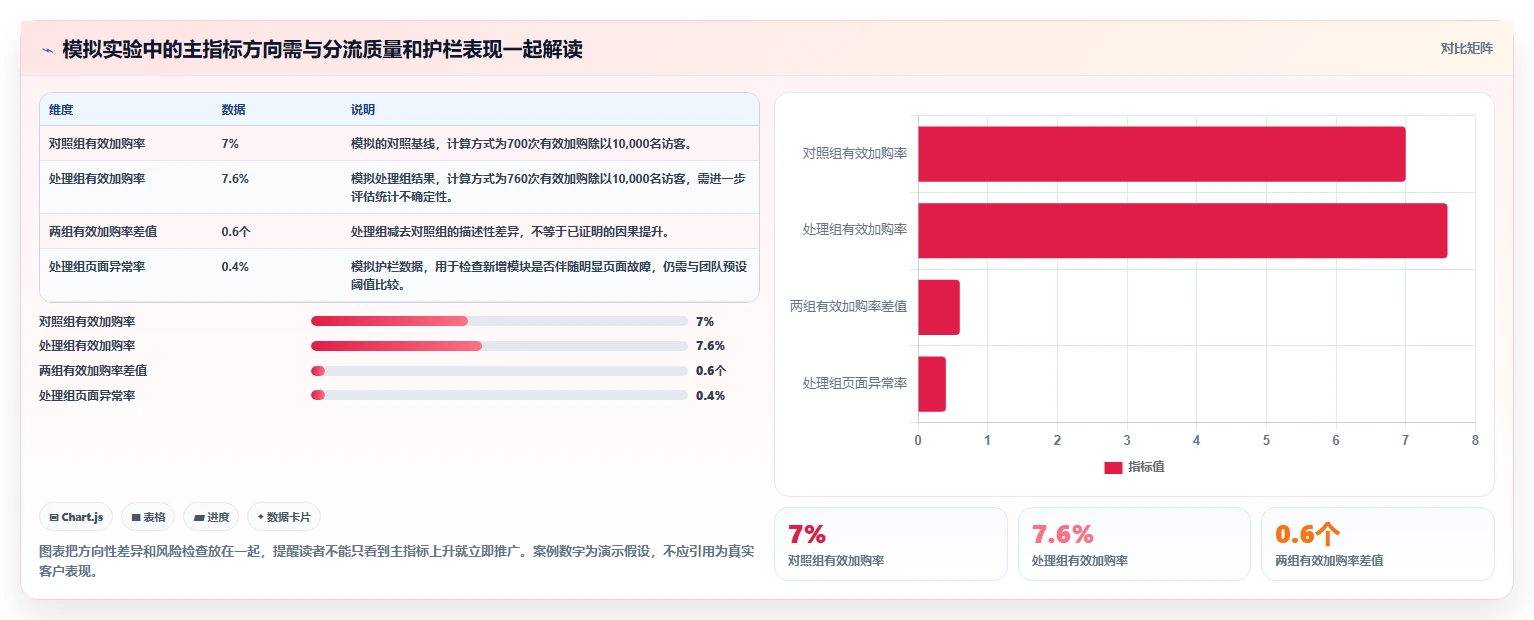Click the x-axis tick label 8

point(1474,441)
